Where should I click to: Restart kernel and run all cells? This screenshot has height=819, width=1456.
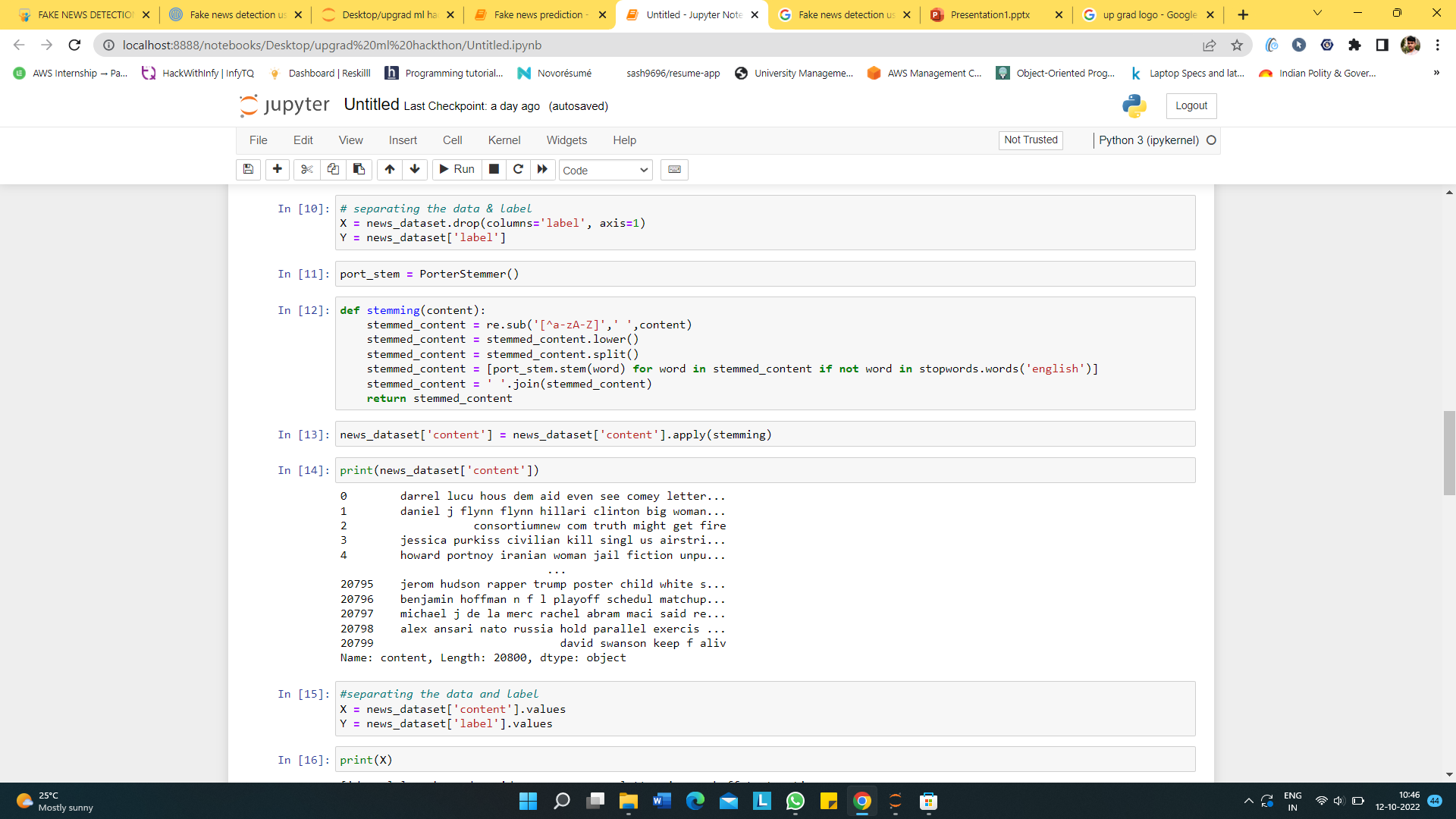[x=542, y=169]
